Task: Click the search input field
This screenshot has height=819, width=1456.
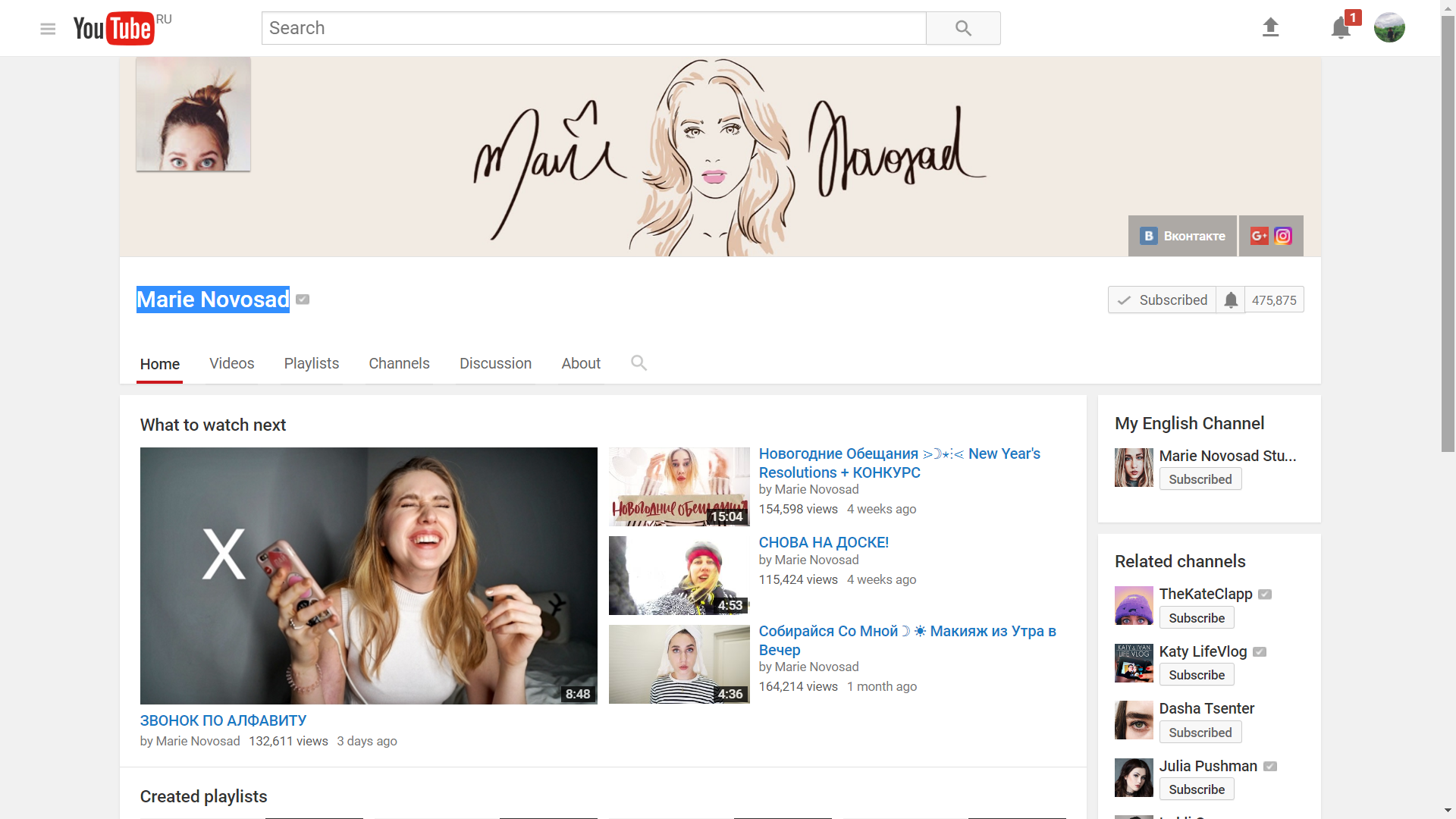Action: pos(594,28)
